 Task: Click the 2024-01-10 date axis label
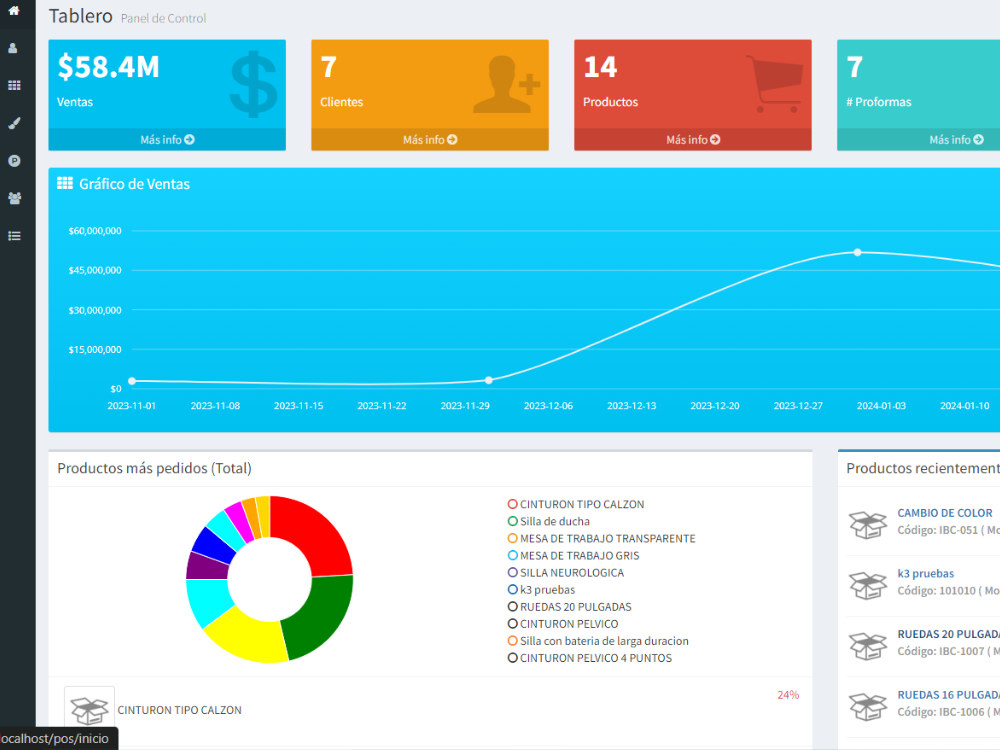coord(964,406)
